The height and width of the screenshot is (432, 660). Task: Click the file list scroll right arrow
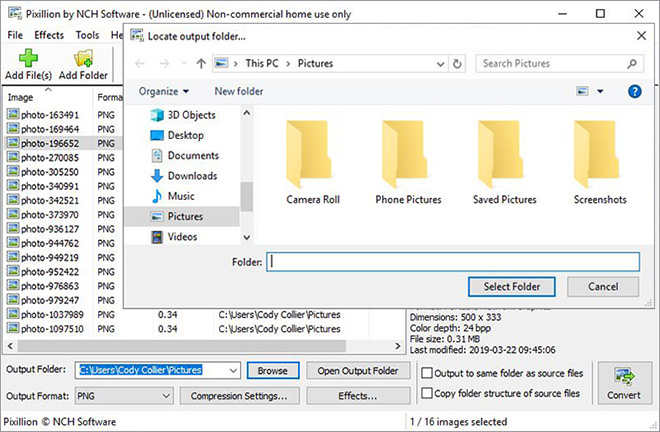[x=397, y=346]
